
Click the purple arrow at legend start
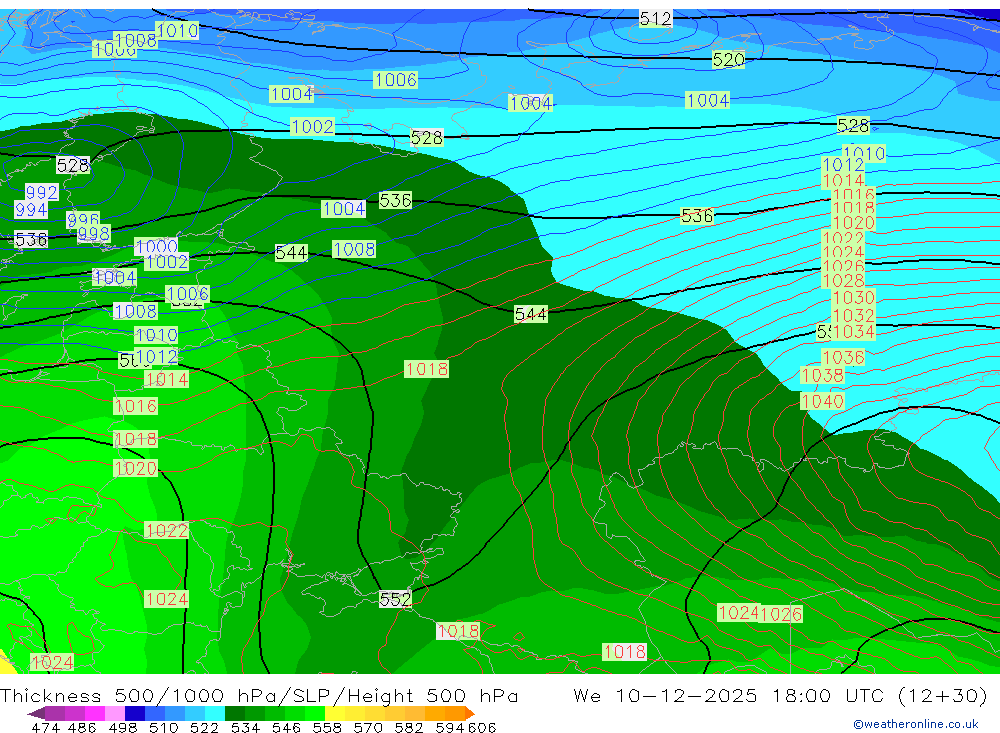pyautogui.click(x=36, y=713)
